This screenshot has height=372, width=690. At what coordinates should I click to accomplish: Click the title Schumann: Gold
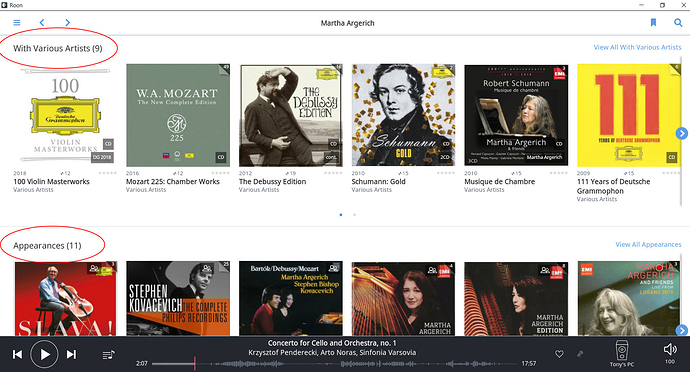[x=378, y=181]
